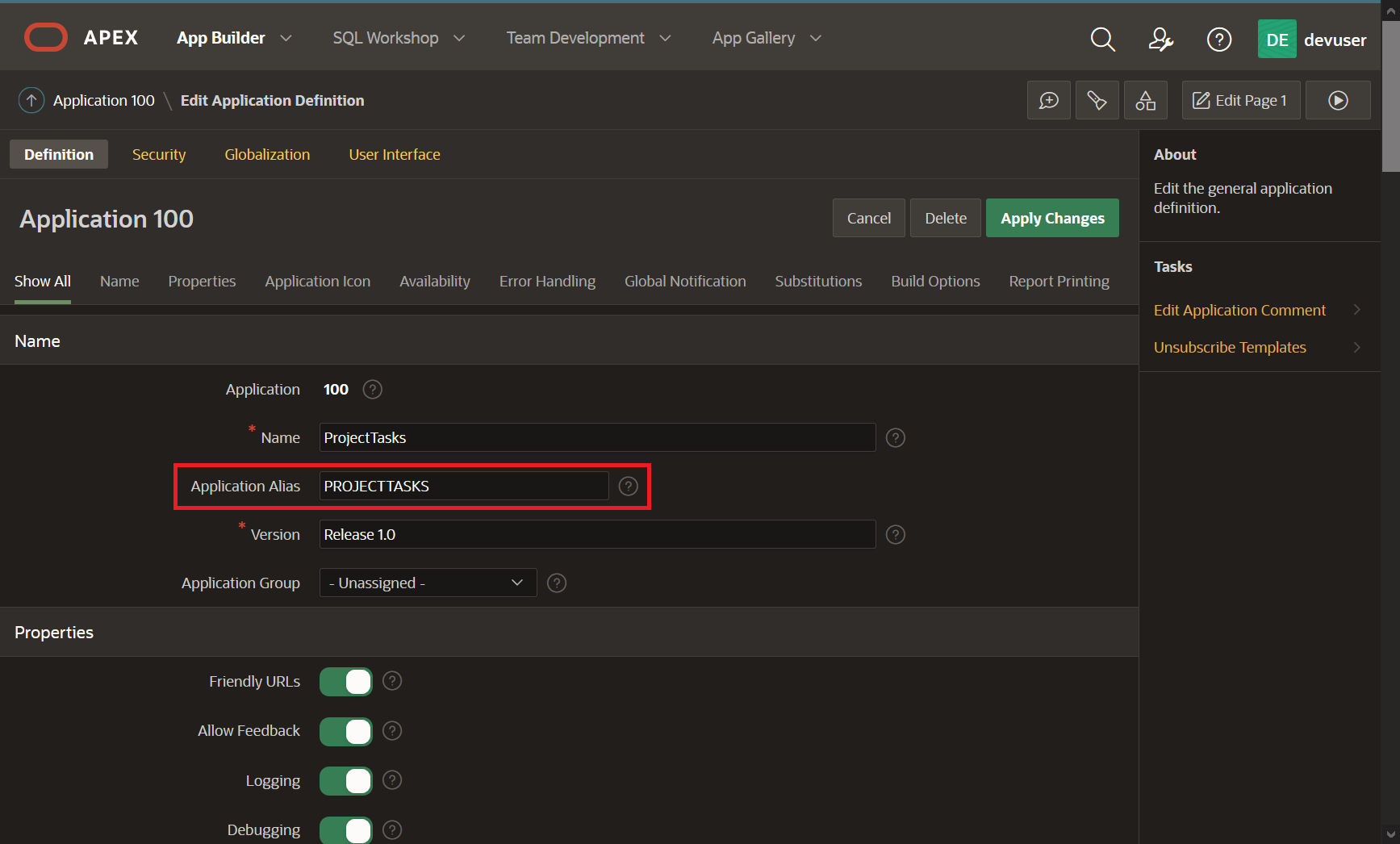The width and height of the screenshot is (1400, 844).
Task: Click the shortcuts icon next to Edit Page 1
Action: [1097, 100]
